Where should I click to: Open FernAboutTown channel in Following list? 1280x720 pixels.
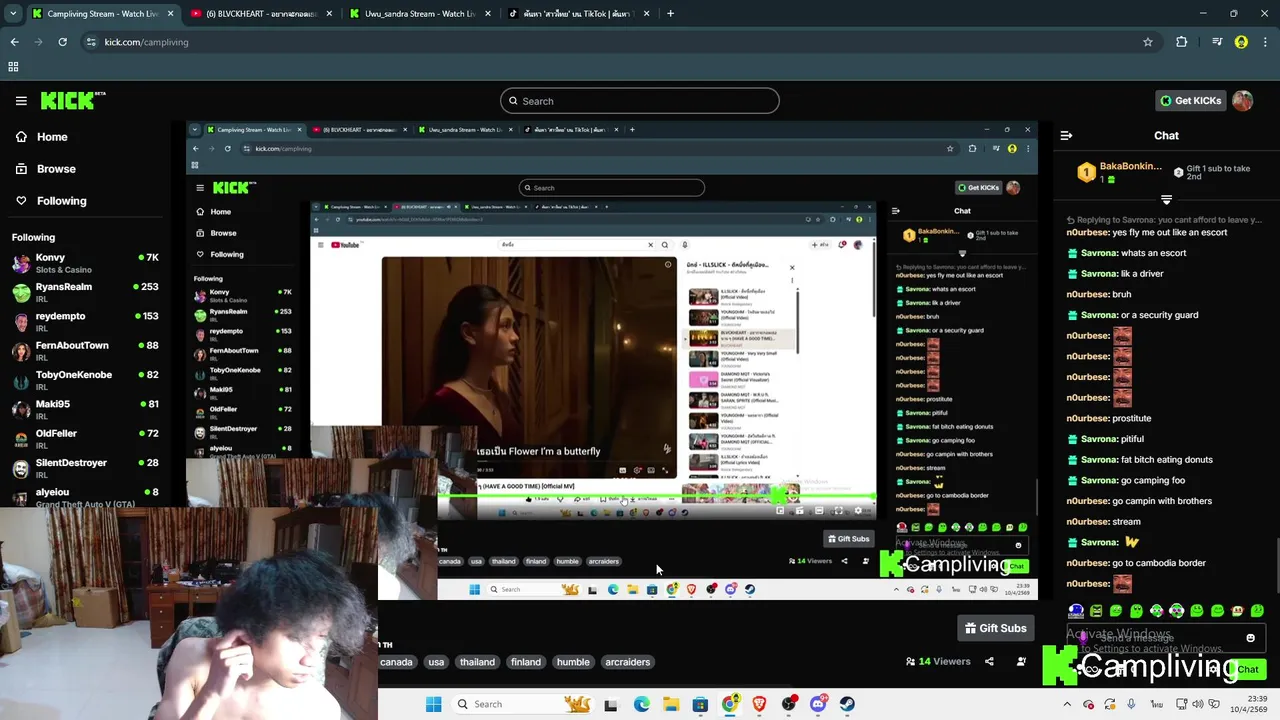click(85, 351)
